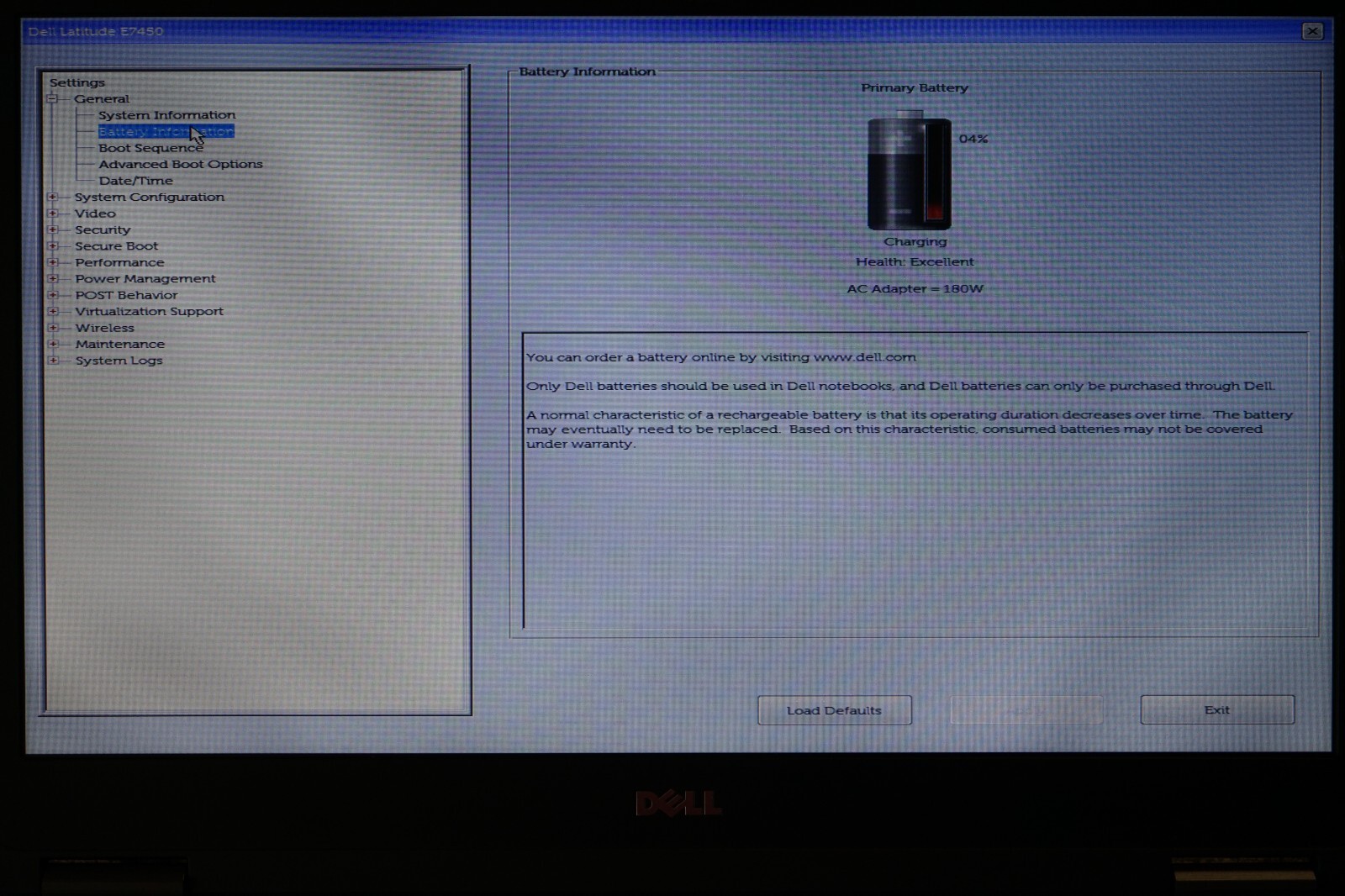The image size is (1345, 896).
Task: Open the Date/Time settings
Action: (x=135, y=181)
